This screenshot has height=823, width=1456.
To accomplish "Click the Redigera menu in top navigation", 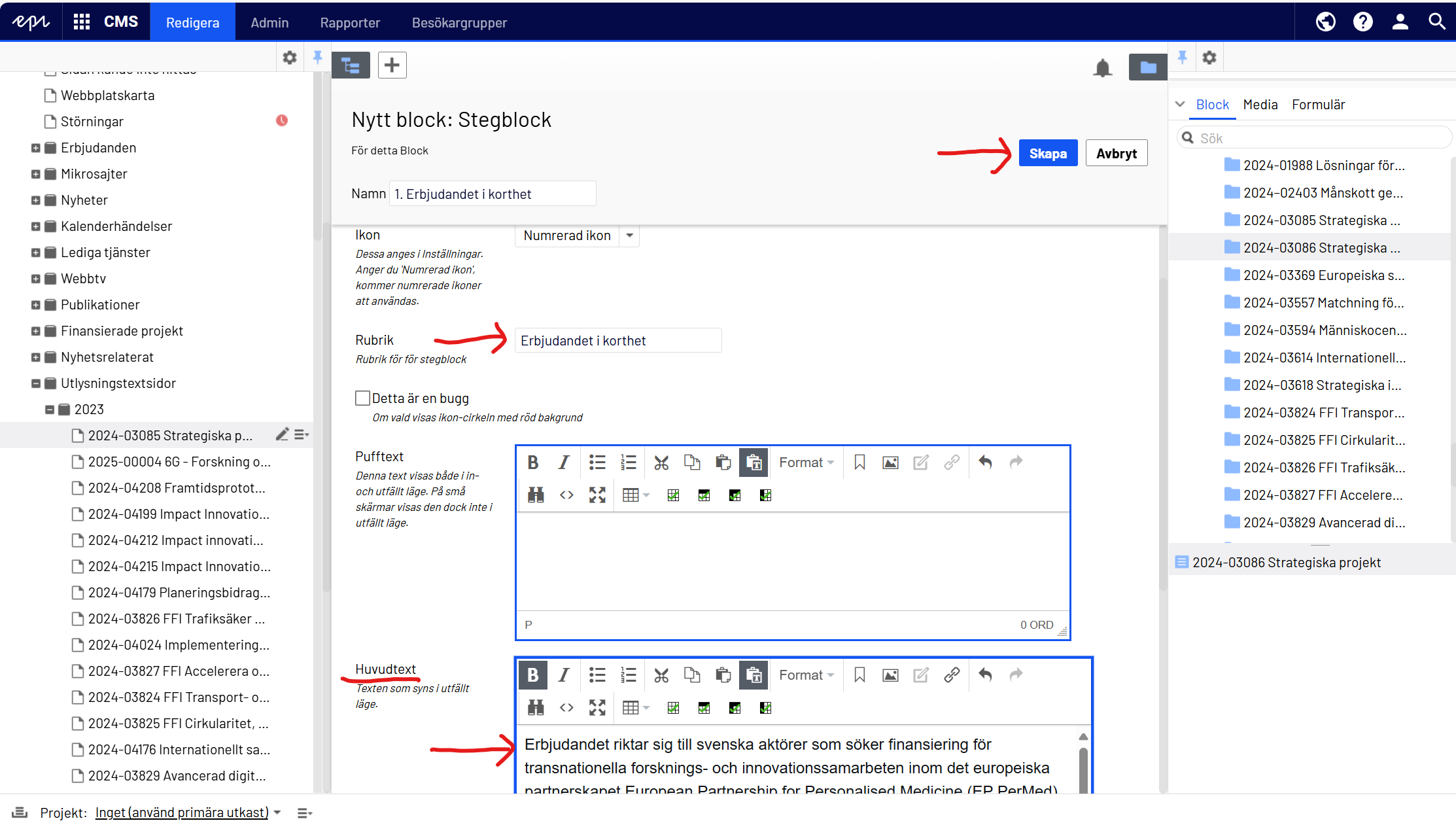I will tap(192, 22).
